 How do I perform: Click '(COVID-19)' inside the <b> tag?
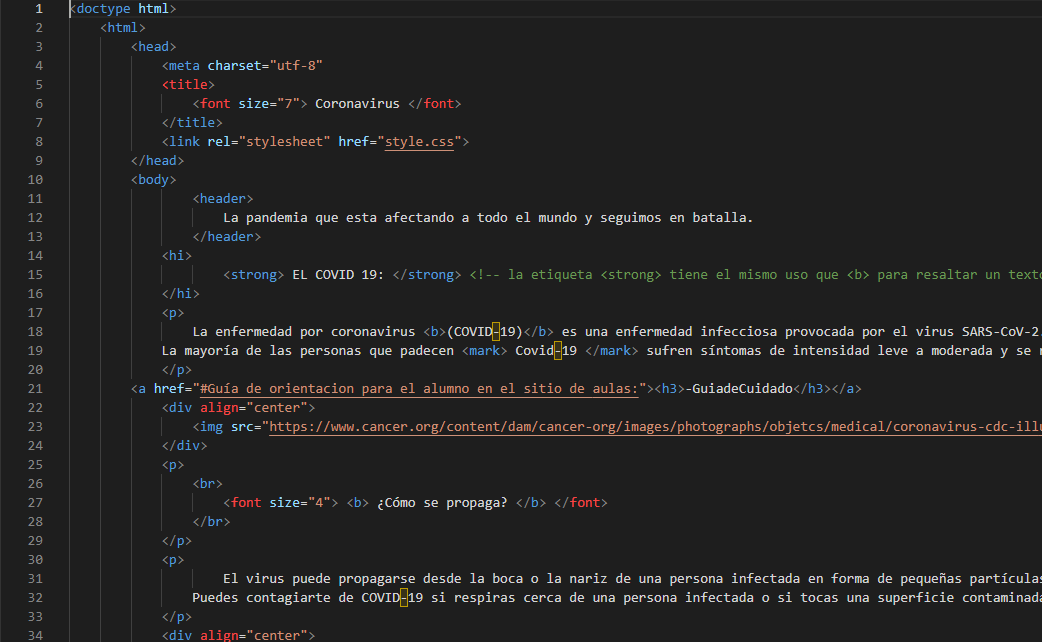point(484,332)
